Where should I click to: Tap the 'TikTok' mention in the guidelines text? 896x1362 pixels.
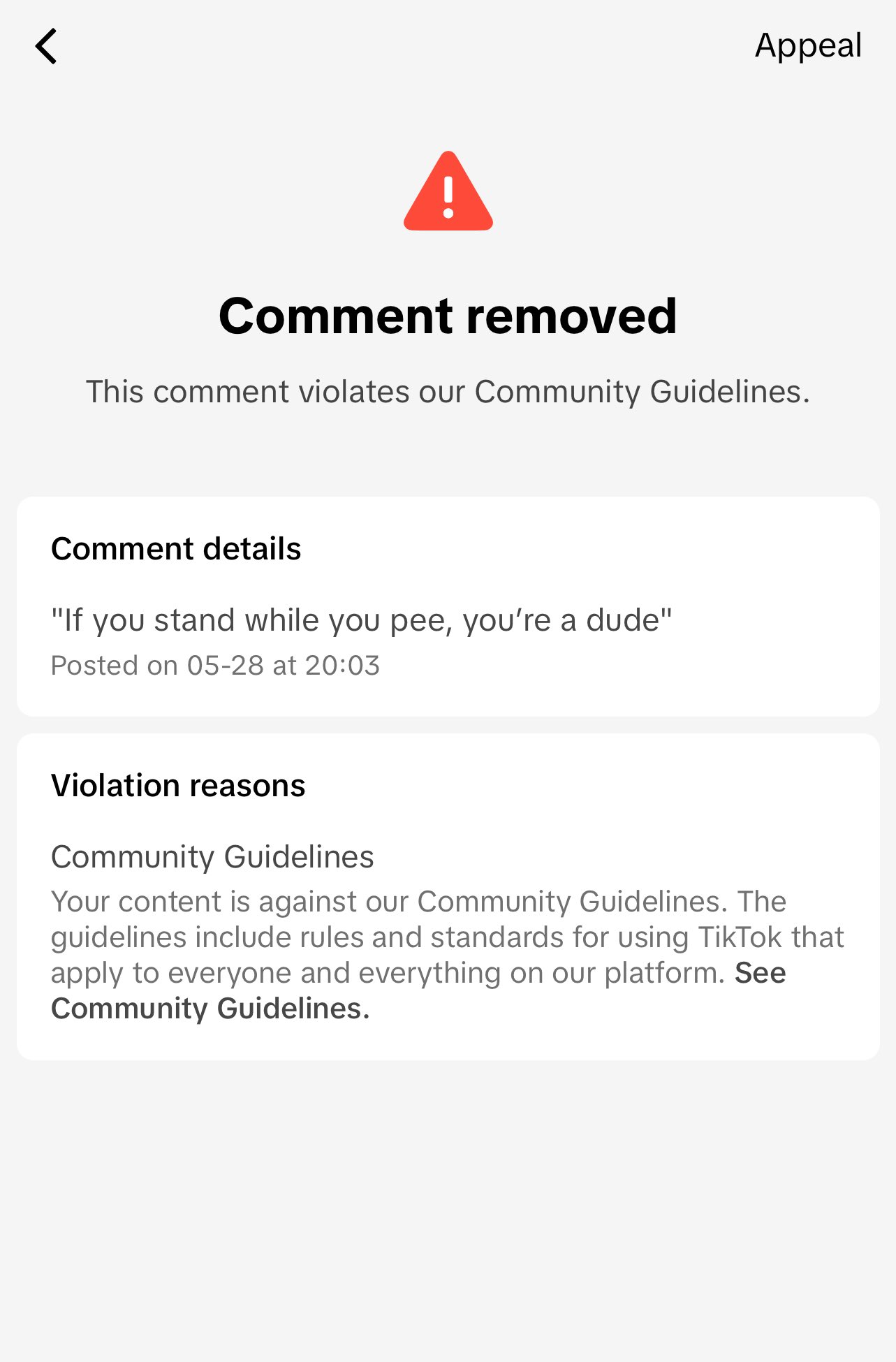[741, 937]
